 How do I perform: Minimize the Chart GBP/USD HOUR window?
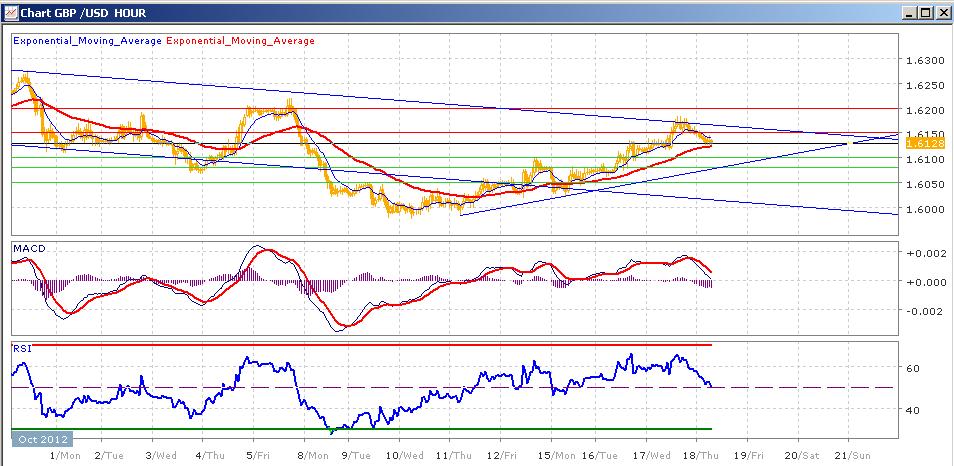910,12
